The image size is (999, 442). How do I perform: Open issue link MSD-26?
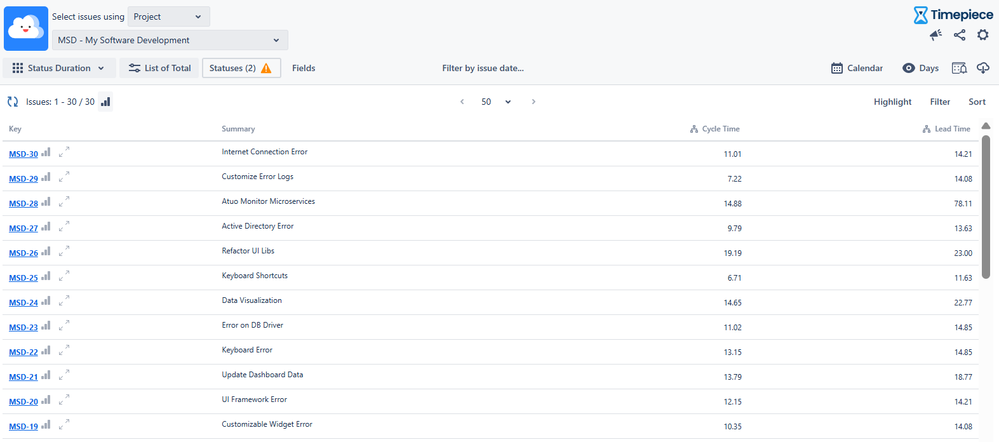(24, 253)
